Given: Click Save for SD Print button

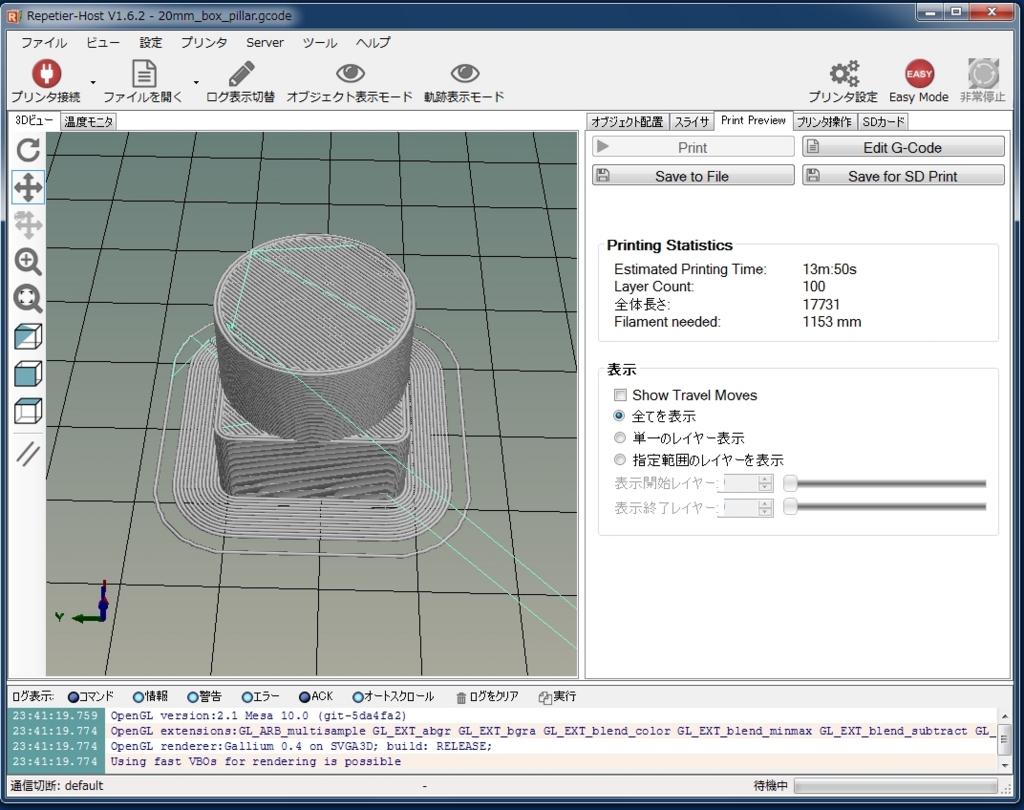Looking at the screenshot, I should coord(903,175).
